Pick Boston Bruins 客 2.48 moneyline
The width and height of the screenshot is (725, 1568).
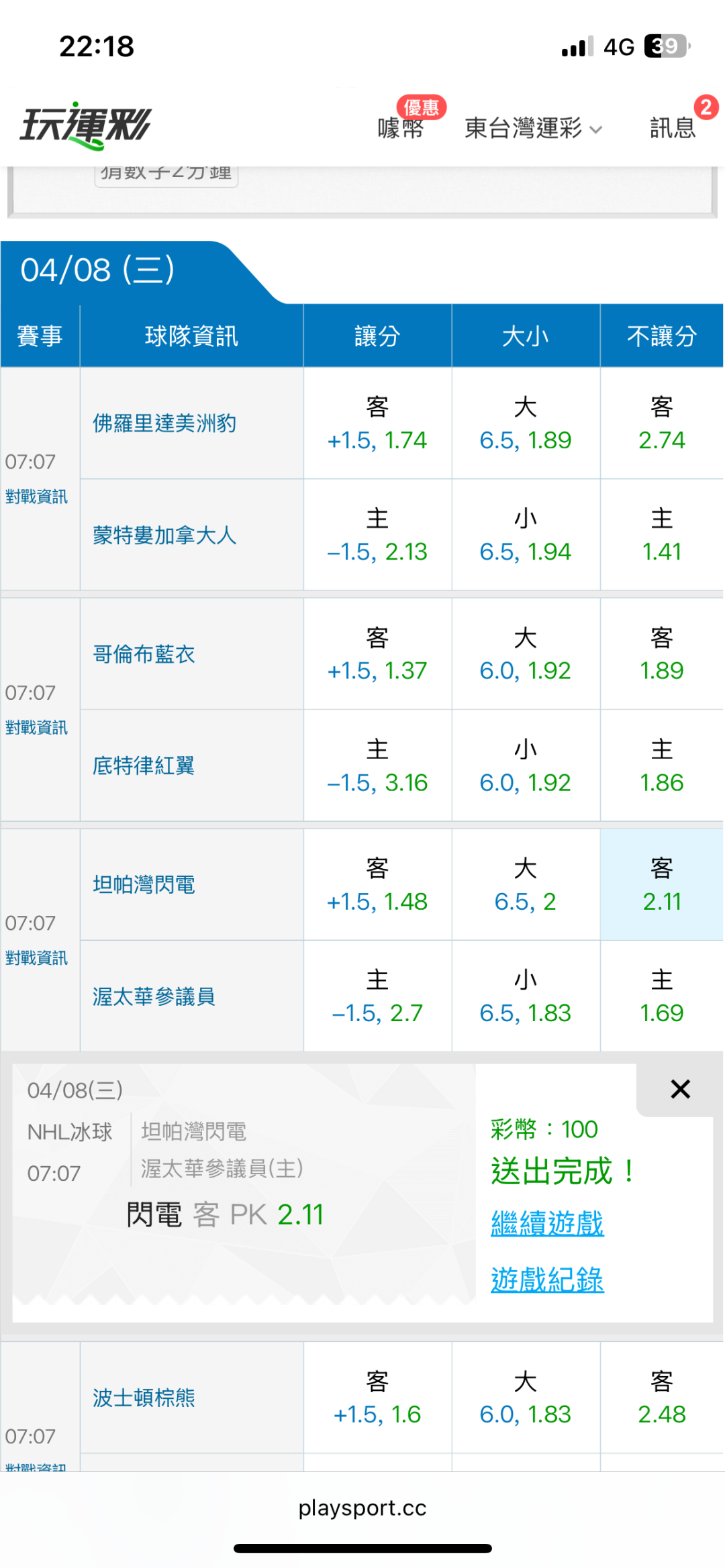point(661,1398)
